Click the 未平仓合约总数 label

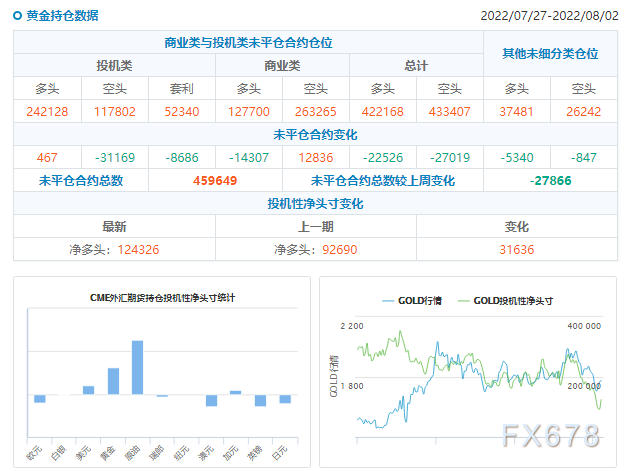(x=81, y=180)
